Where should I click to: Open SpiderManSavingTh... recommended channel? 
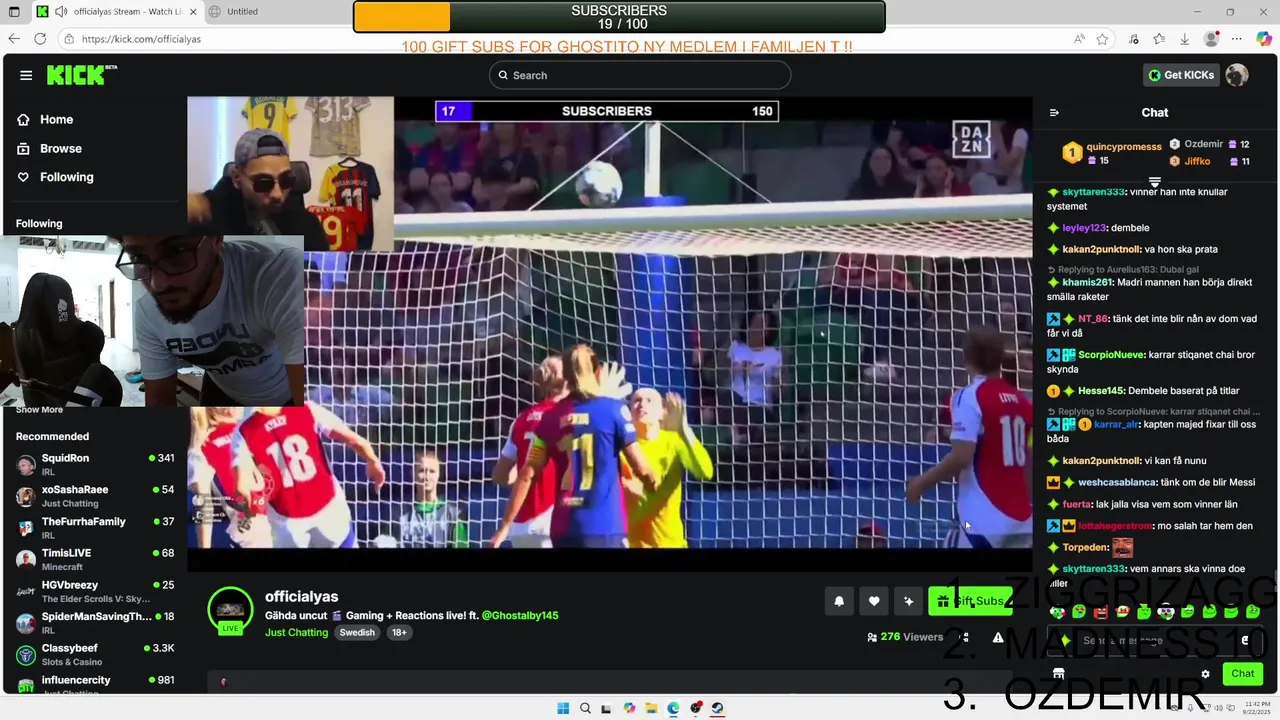click(95, 623)
